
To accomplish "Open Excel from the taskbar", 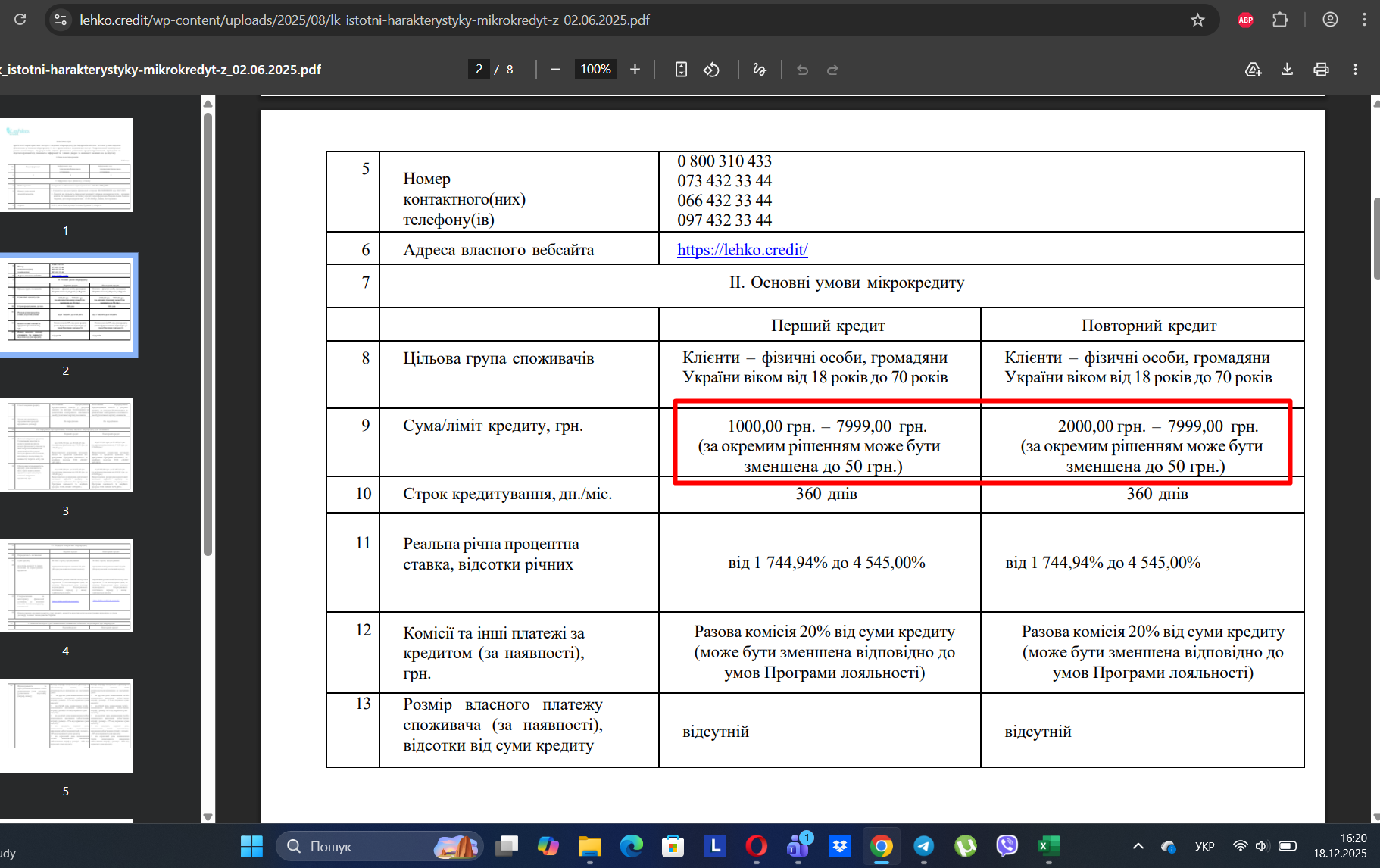I will click(x=1048, y=846).
